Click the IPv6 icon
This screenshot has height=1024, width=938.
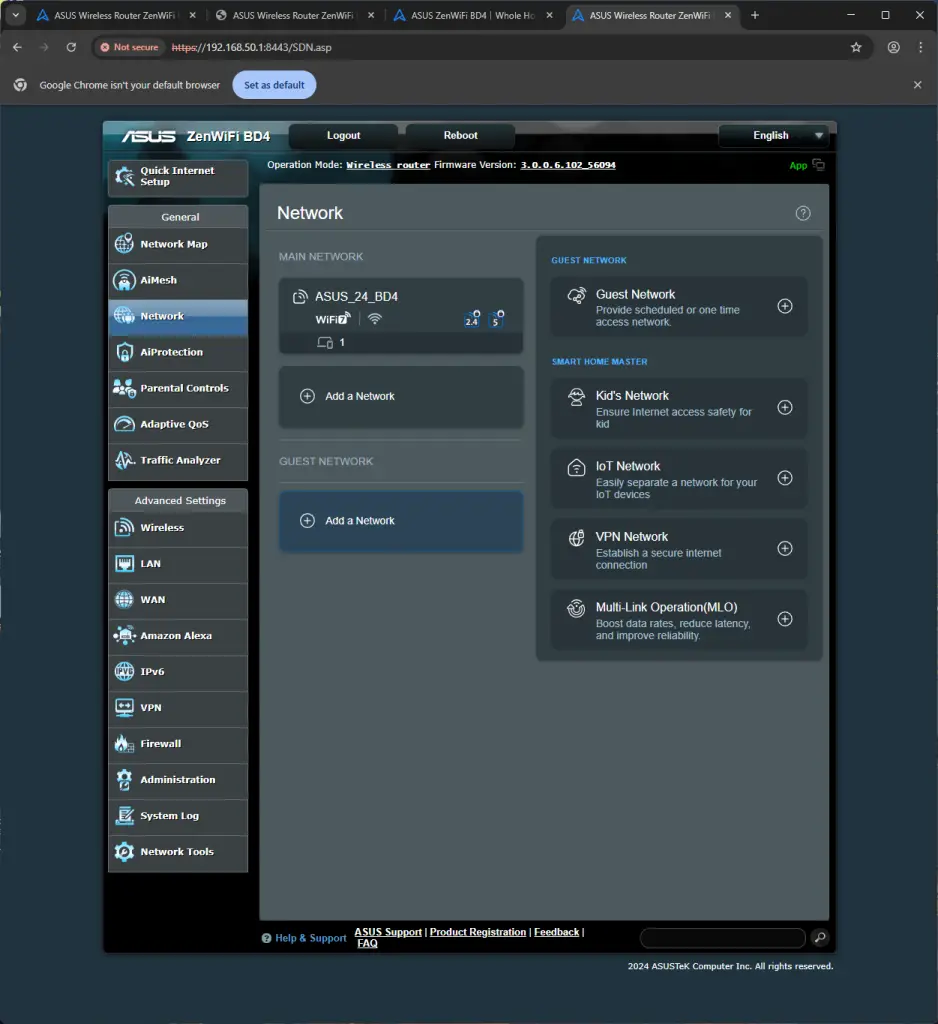pyautogui.click(x=124, y=671)
